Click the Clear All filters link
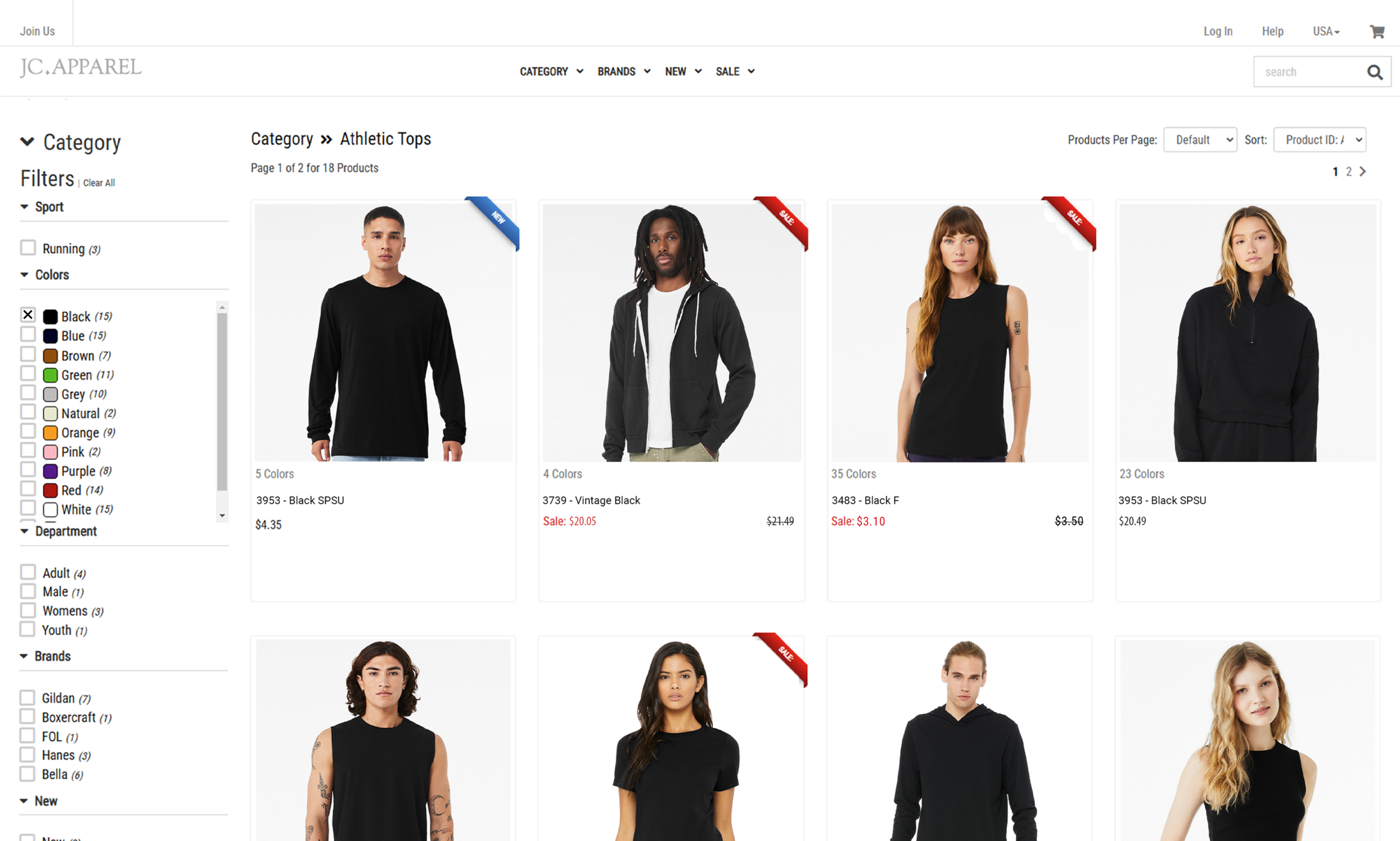The height and width of the screenshot is (841, 1400). [x=99, y=183]
